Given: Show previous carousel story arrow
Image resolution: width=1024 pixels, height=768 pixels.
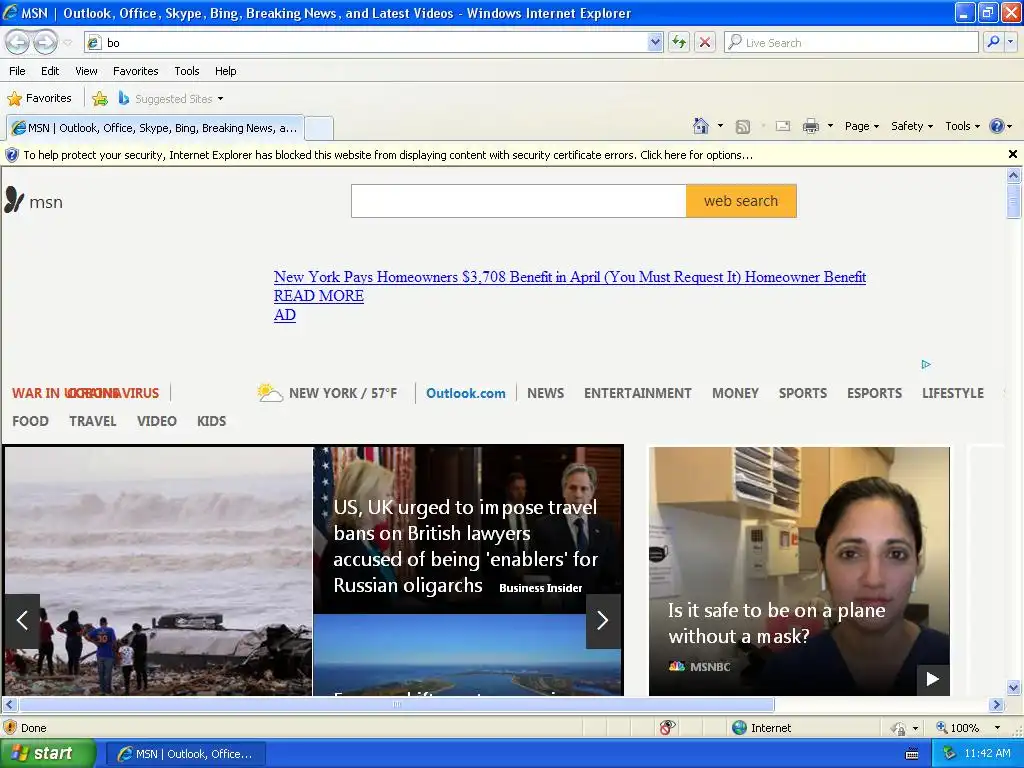Looking at the screenshot, I should [x=22, y=620].
